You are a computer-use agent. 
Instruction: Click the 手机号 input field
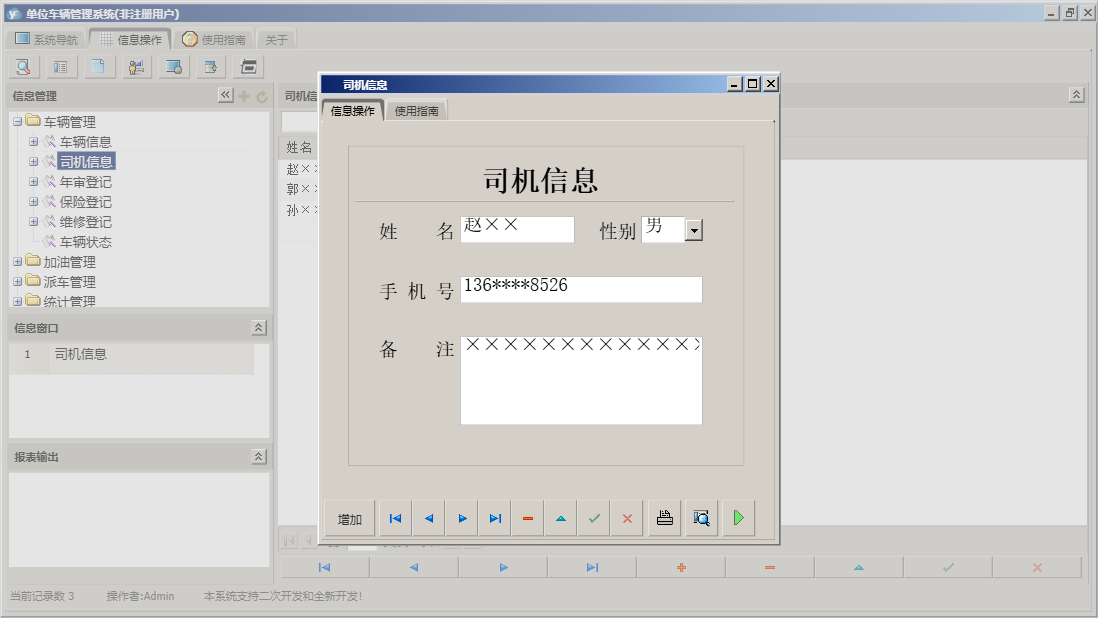click(581, 290)
